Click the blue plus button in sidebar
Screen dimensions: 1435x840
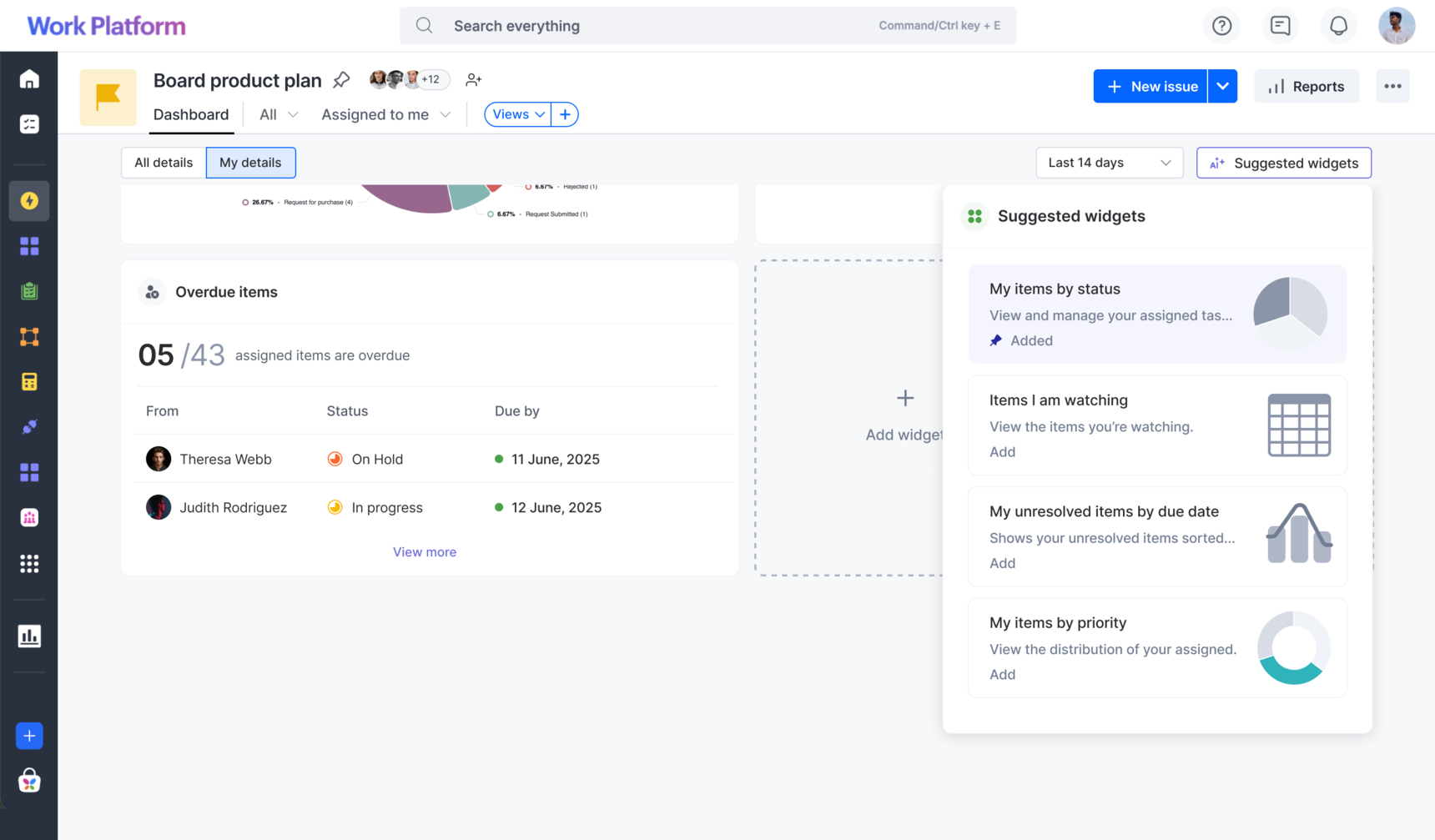pos(29,736)
